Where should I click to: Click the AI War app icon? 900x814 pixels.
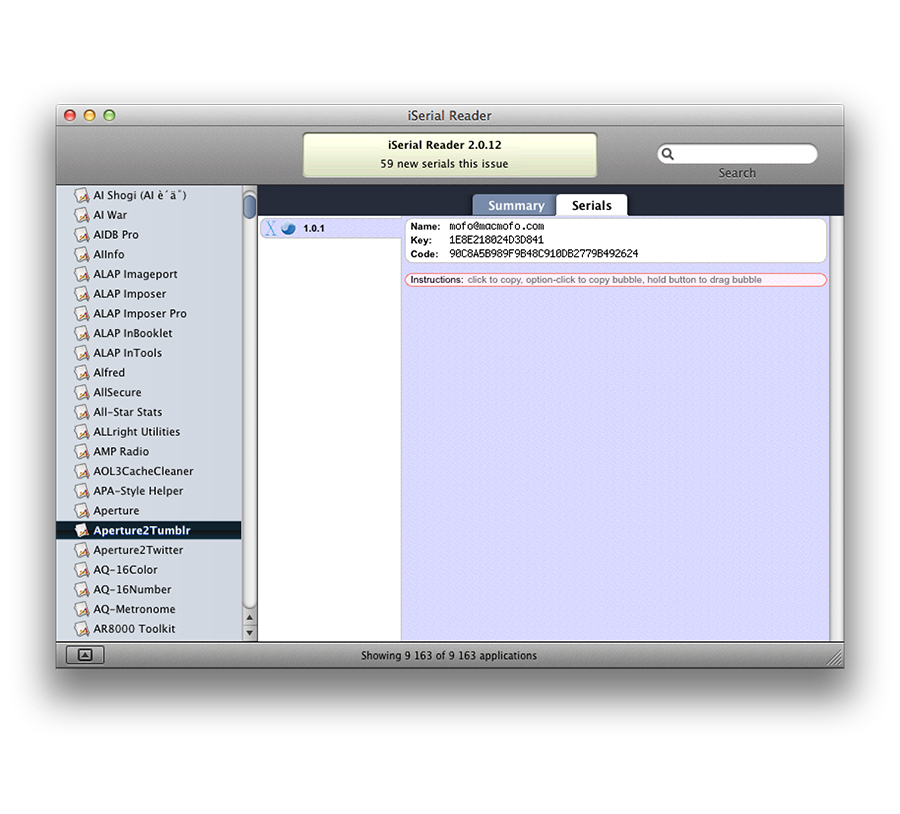click(x=82, y=215)
